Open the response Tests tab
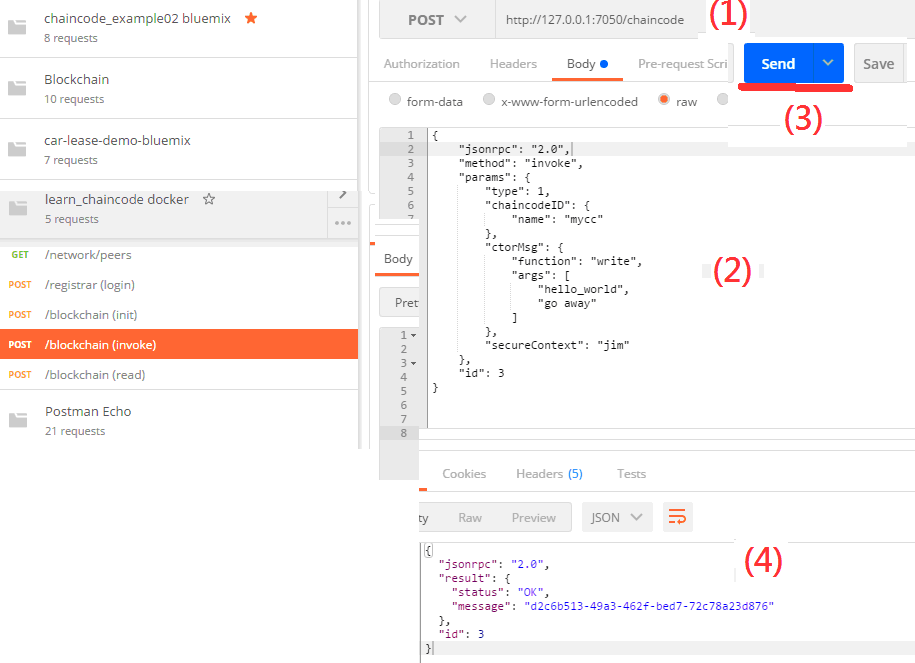The image size is (915, 663). point(631,473)
